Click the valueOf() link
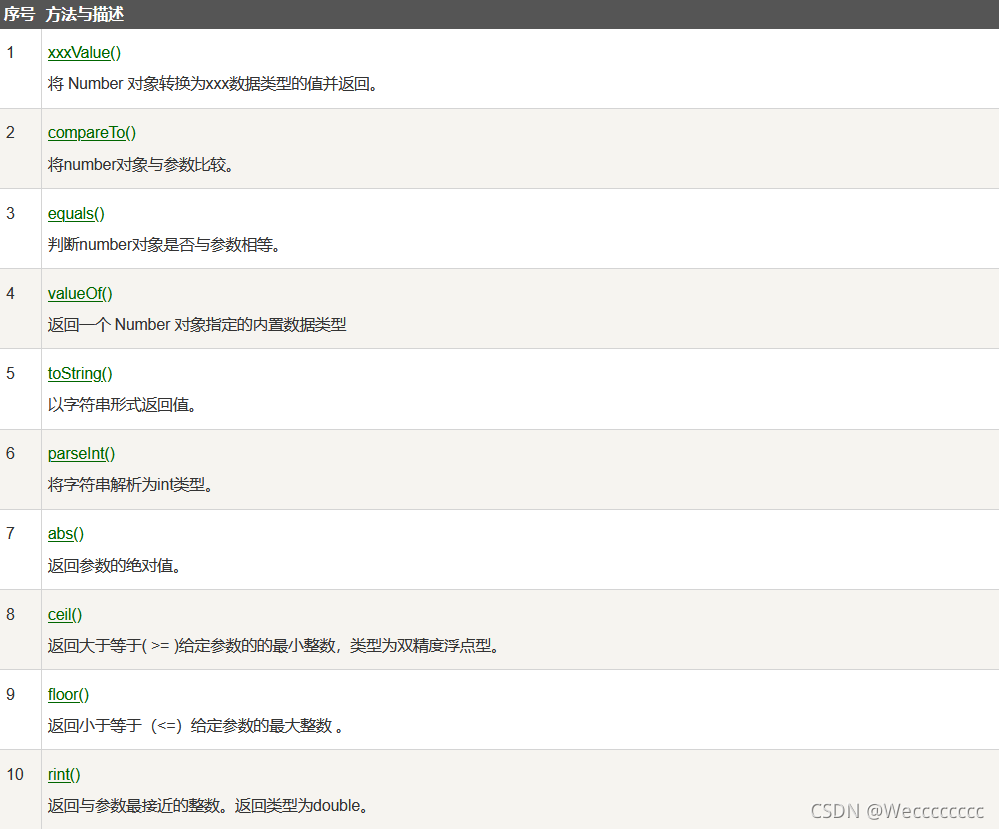999x829 pixels. (80, 293)
